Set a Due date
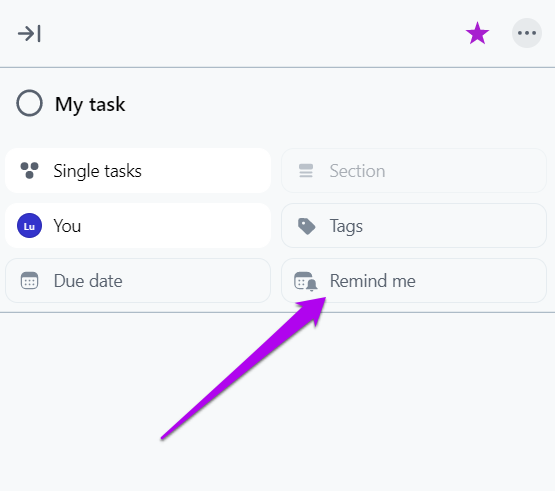This screenshot has width=555, height=491. click(x=138, y=281)
